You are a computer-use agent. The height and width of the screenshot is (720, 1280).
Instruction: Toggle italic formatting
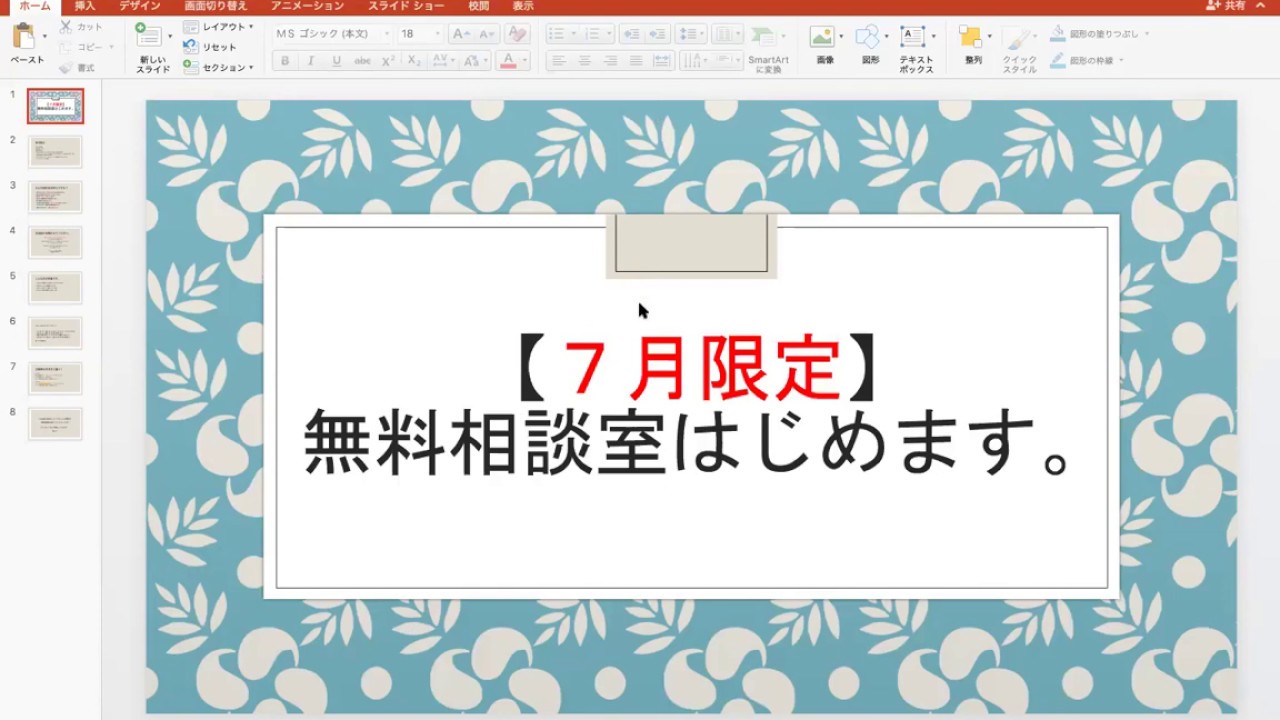click(310, 61)
